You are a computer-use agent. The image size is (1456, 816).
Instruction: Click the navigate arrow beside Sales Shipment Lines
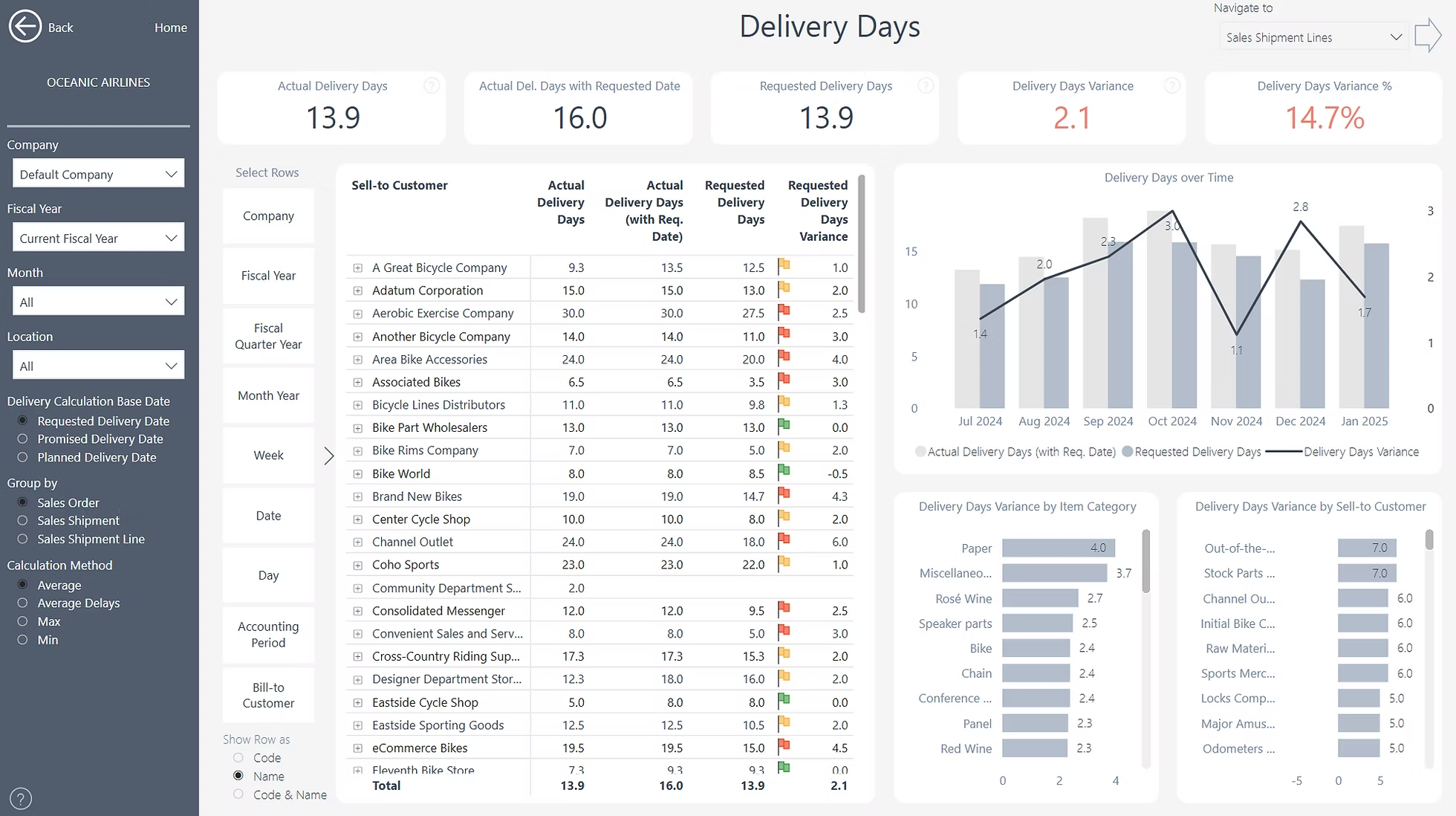click(1429, 35)
